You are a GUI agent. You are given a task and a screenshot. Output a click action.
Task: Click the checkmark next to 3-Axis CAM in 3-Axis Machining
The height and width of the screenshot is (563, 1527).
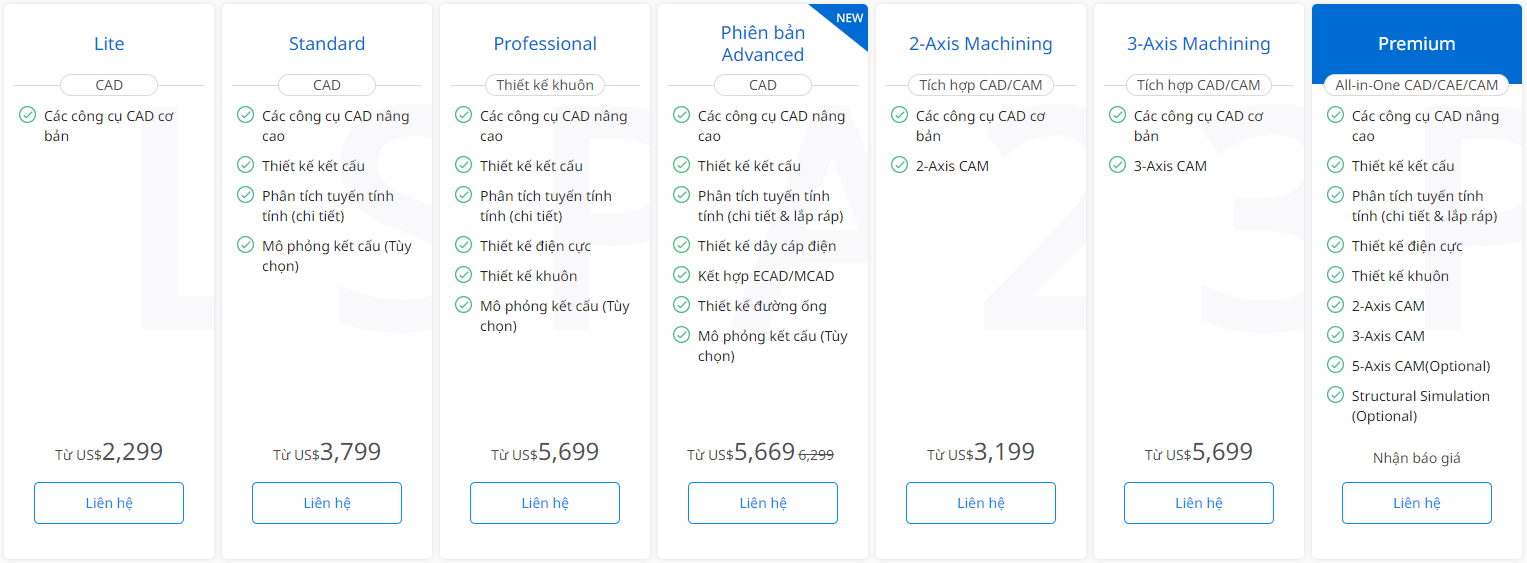[x=1117, y=165]
